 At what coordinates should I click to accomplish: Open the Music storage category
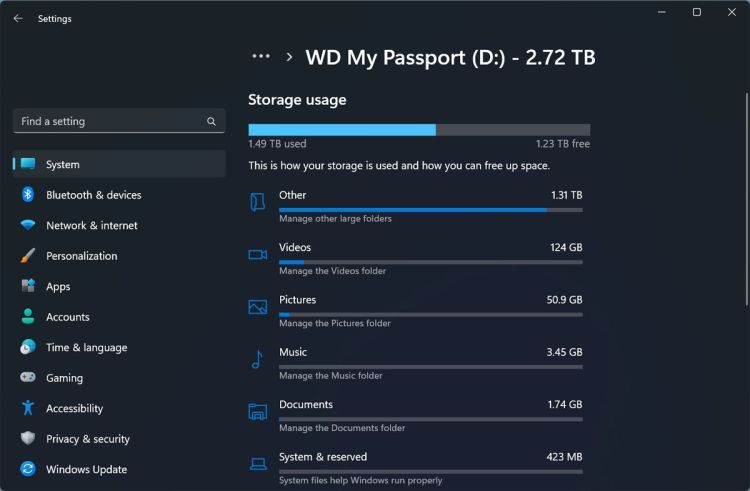415,360
